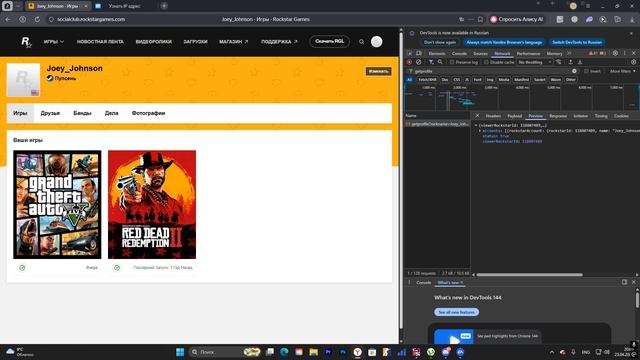This screenshot has width=640, height=360.
Task: Reload the page with the browser refresh icon
Action: [37, 19]
